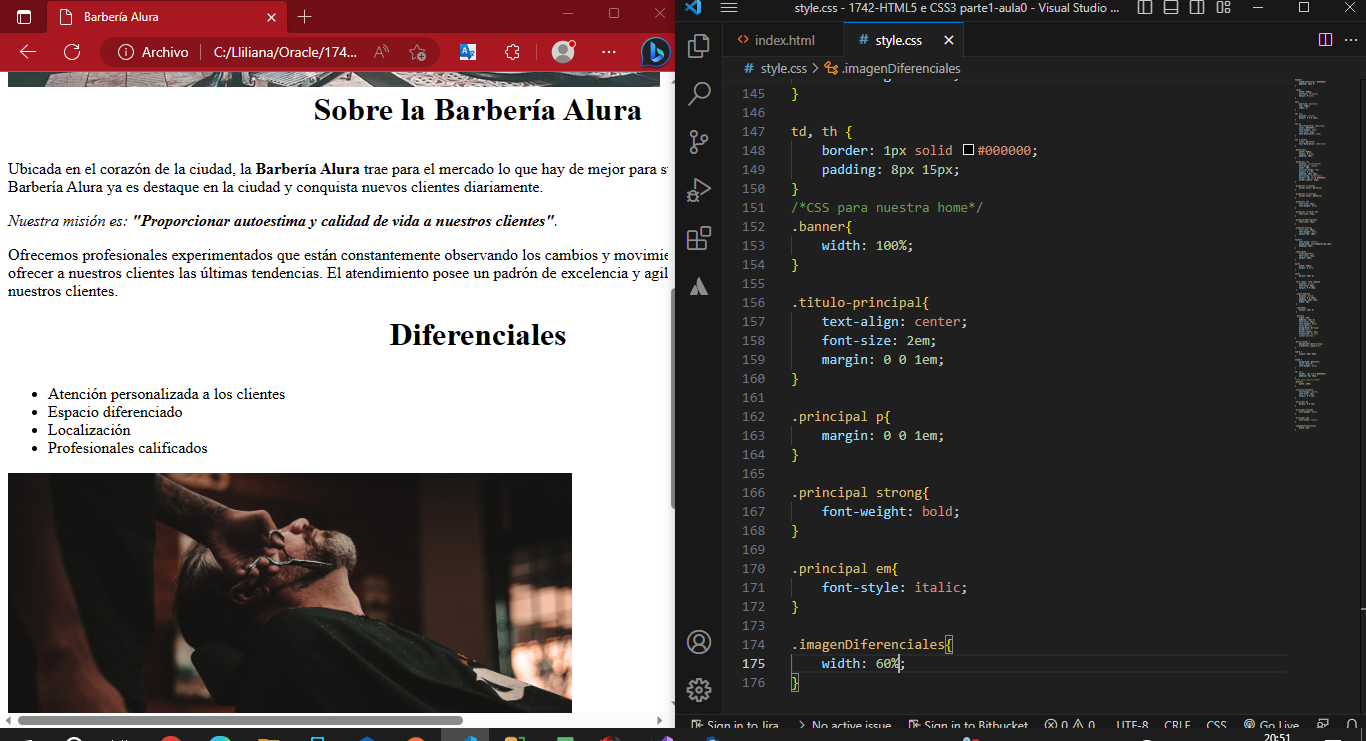Open the Run and Debug view
1366x741 pixels.
(x=699, y=190)
